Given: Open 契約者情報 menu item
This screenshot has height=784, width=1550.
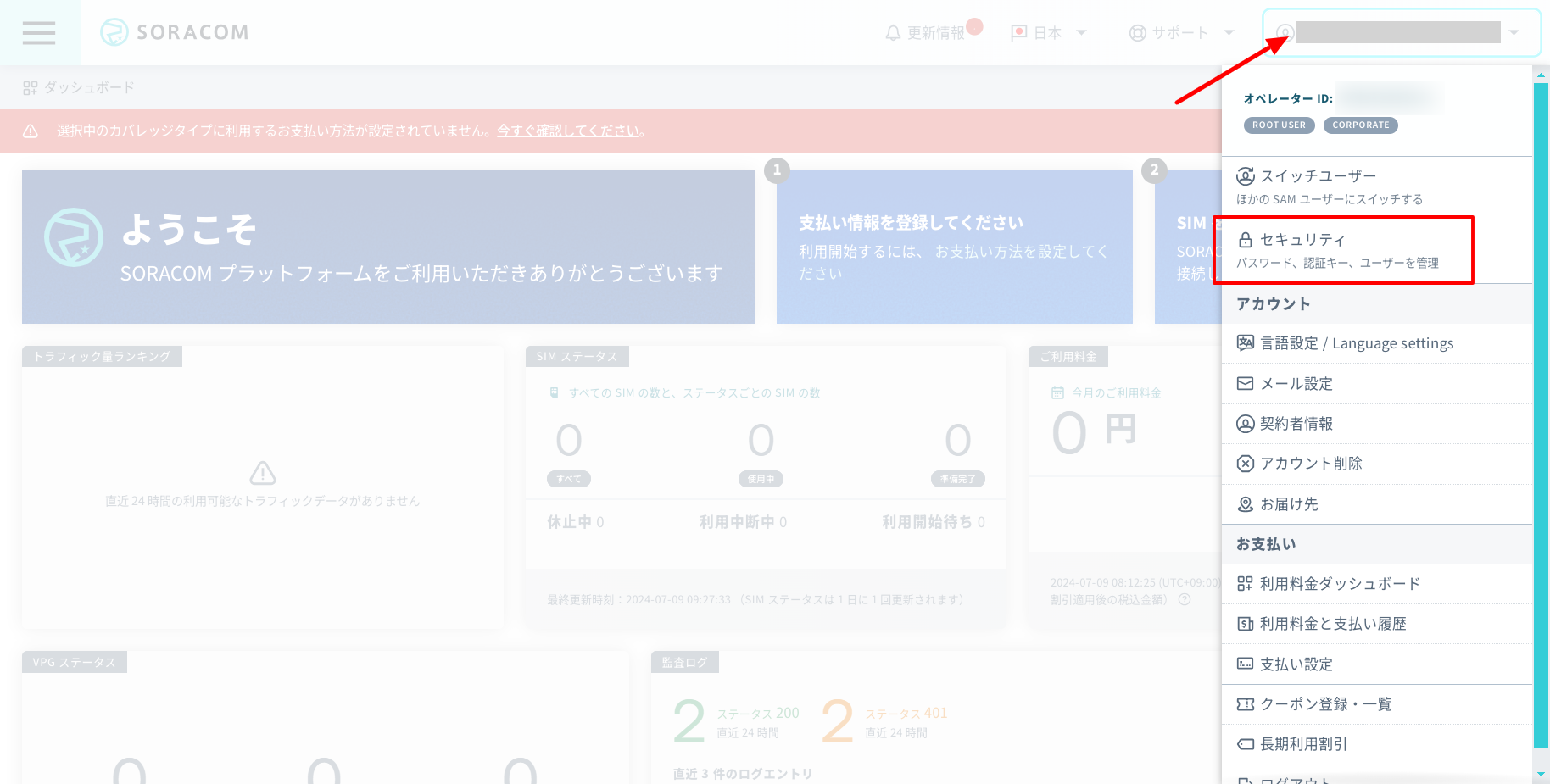Looking at the screenshot, I should click(1377, 424).
